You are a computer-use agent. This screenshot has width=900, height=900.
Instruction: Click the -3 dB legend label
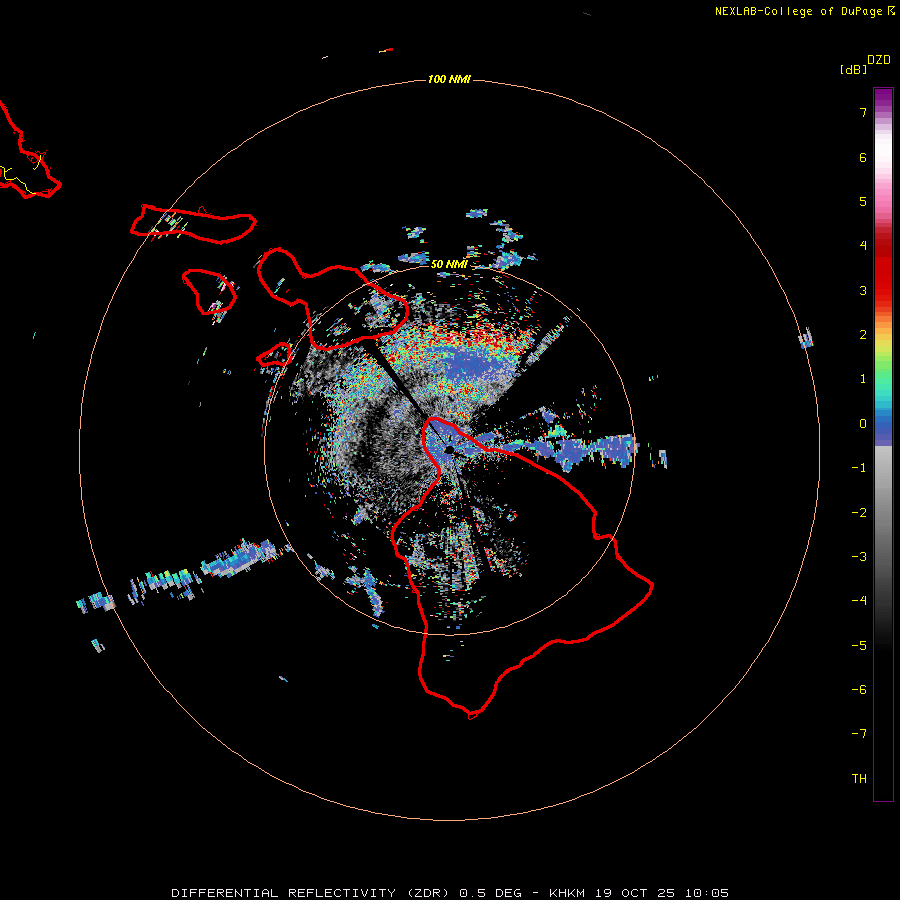[859, 557]
